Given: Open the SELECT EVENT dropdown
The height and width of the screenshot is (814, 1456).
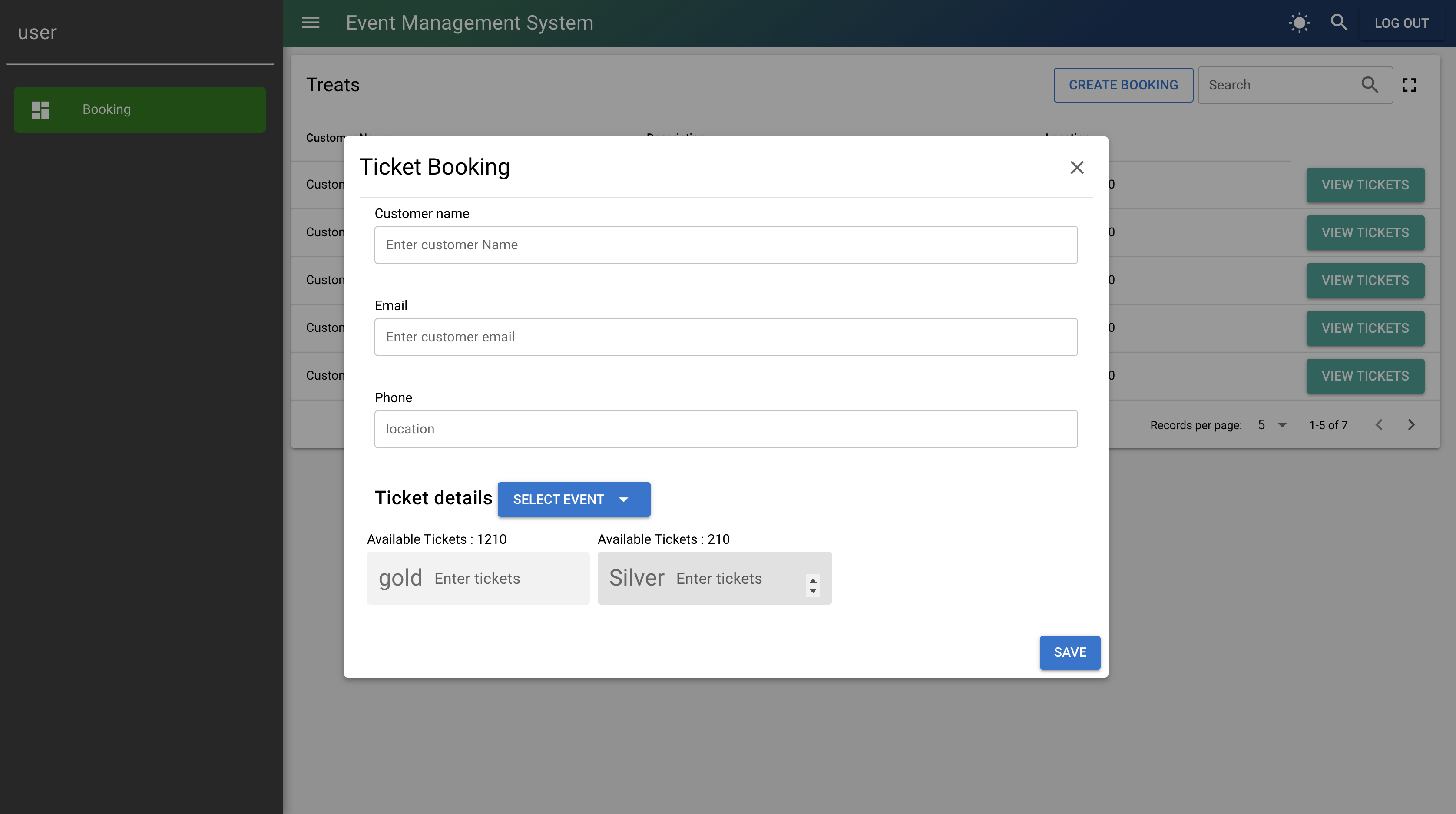Looking at the screenshot, I should tap(574, 499).
